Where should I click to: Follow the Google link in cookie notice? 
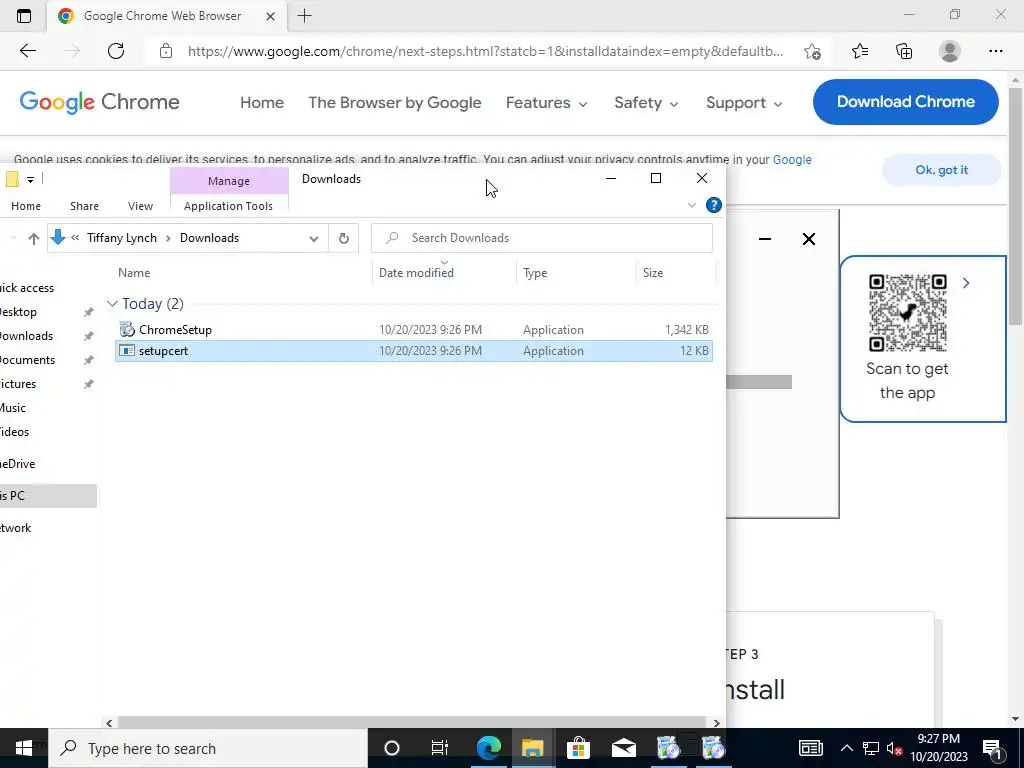[792, 159]
